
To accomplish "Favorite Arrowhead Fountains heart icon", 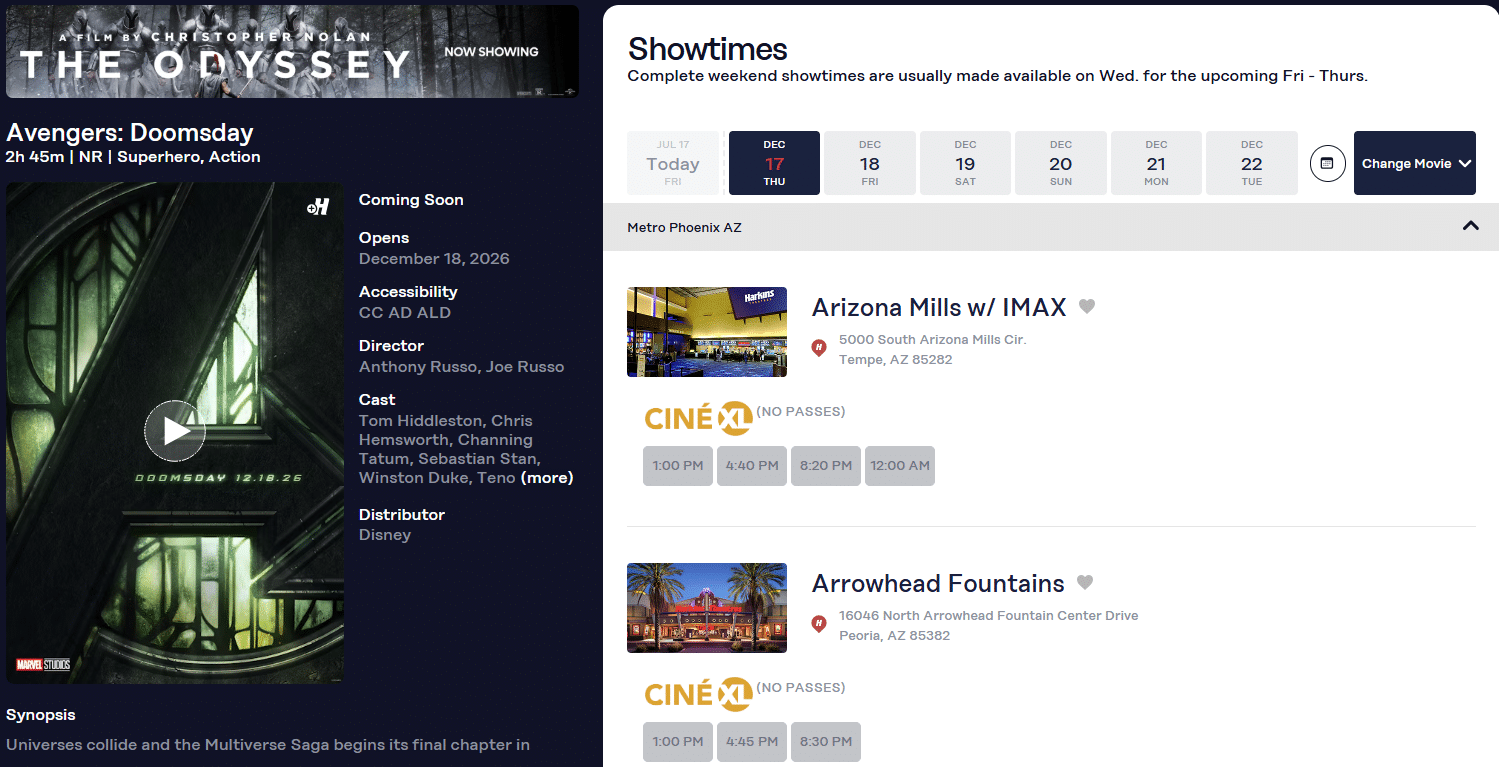I will point(1085,583).
